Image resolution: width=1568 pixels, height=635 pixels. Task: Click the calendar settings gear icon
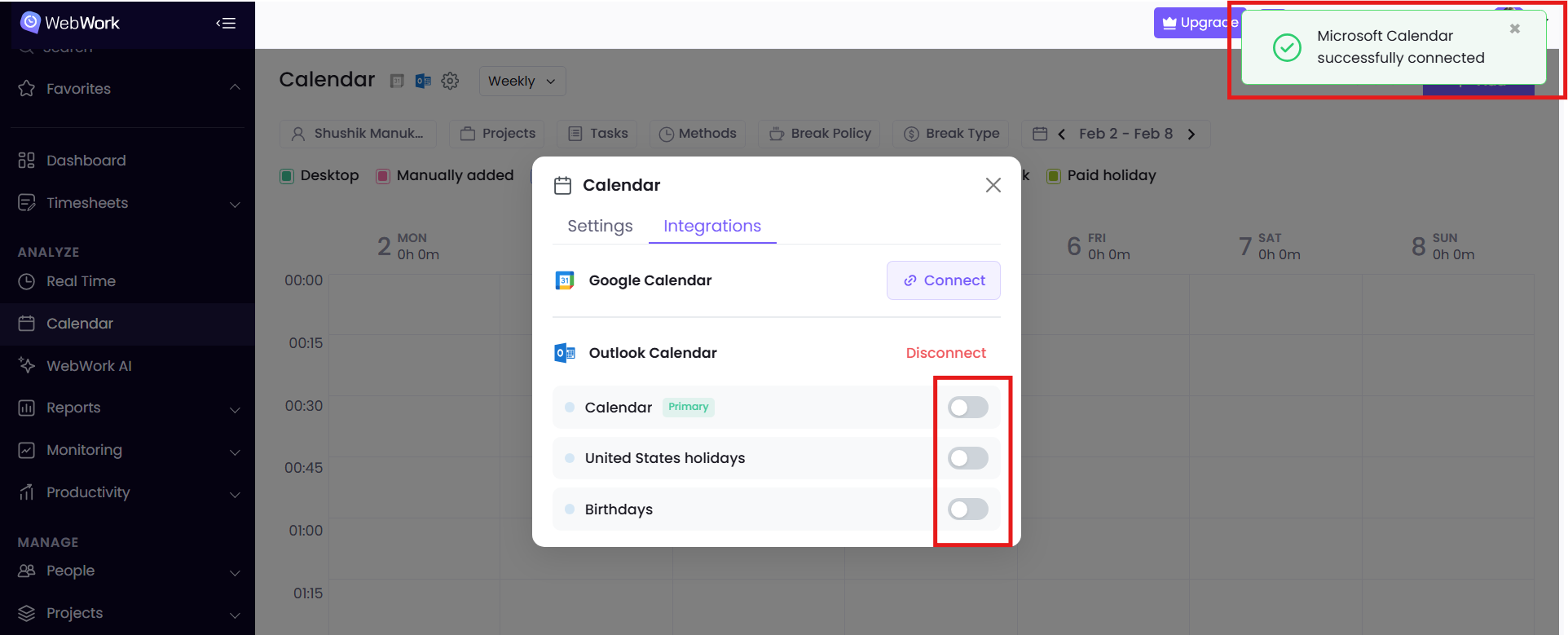click(450, 81)
